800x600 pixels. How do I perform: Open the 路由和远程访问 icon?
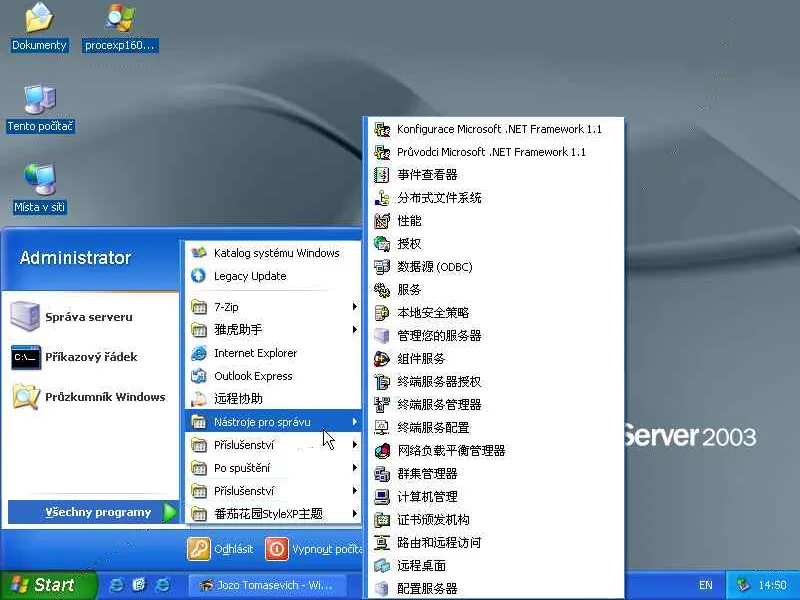382,542
